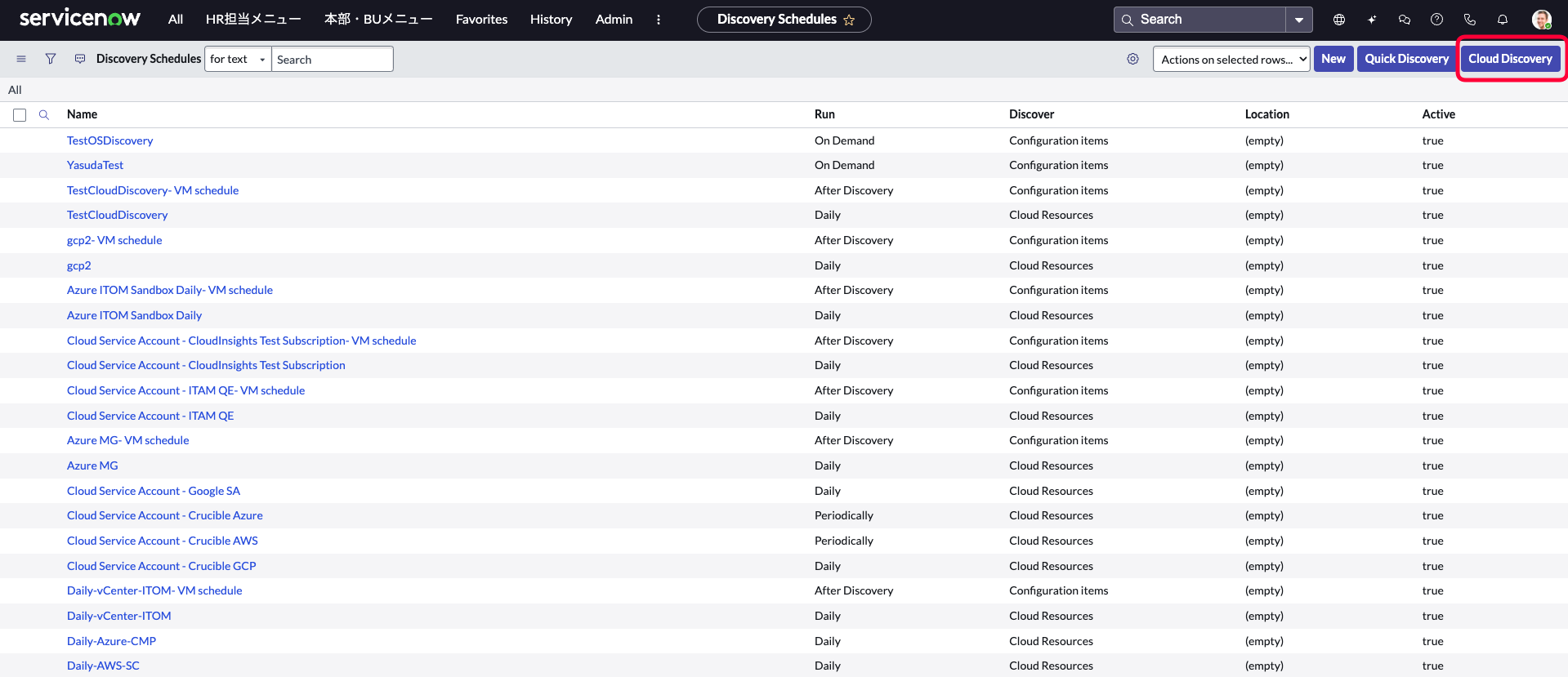Screen dimensions: 1568x677
Task: Open the 'for text' search field dropdown
Action: coord(238,59)
